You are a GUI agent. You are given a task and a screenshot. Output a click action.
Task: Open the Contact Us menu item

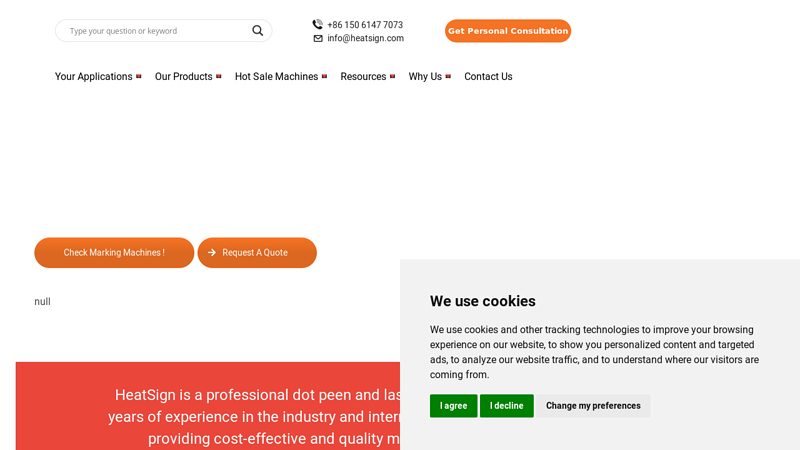(488, 77)
